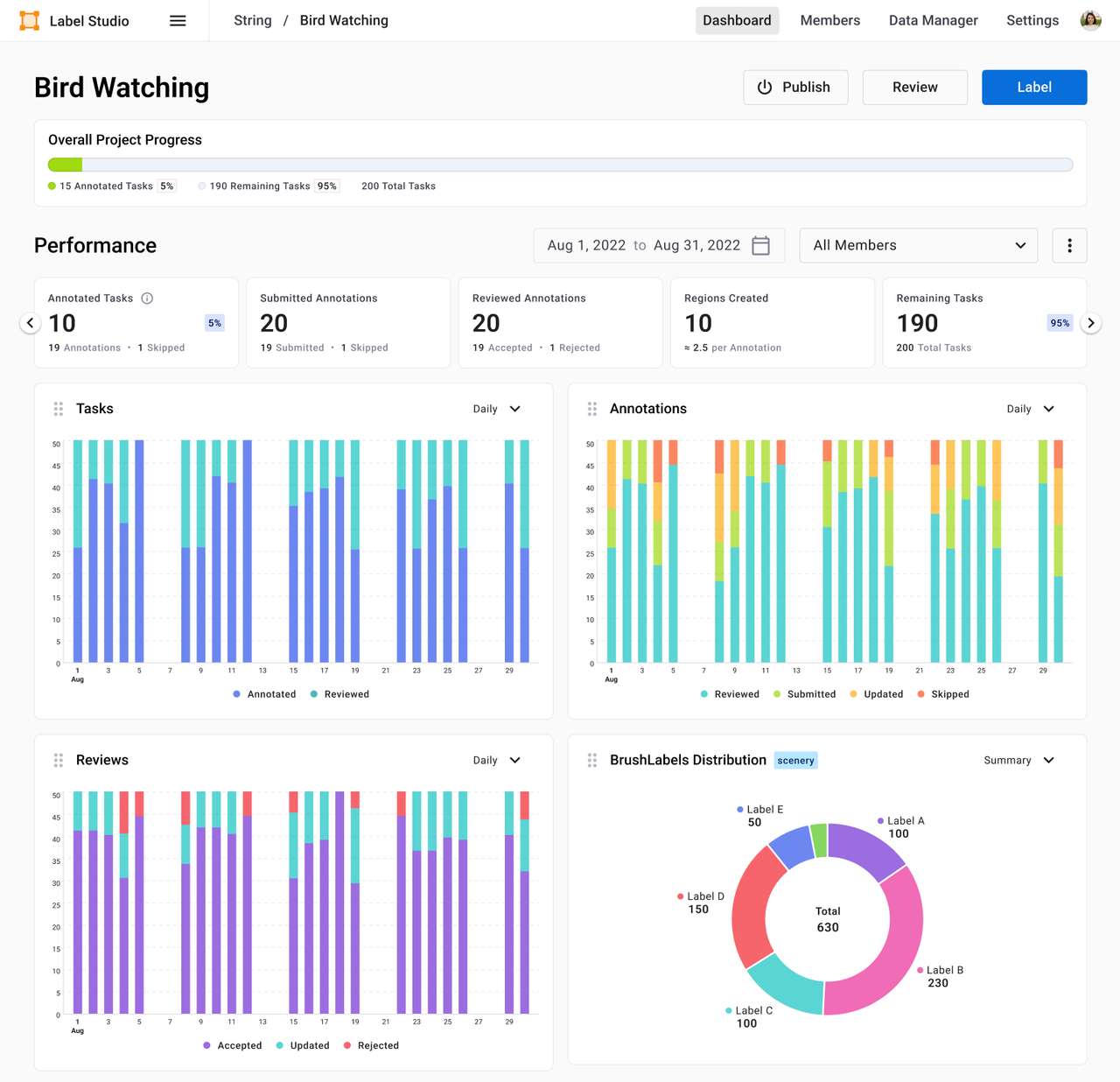This screenshot has width=1120, height=1082.
Task: Click the drag handle on the Tasks chart
Action: (x=58, y=408)
